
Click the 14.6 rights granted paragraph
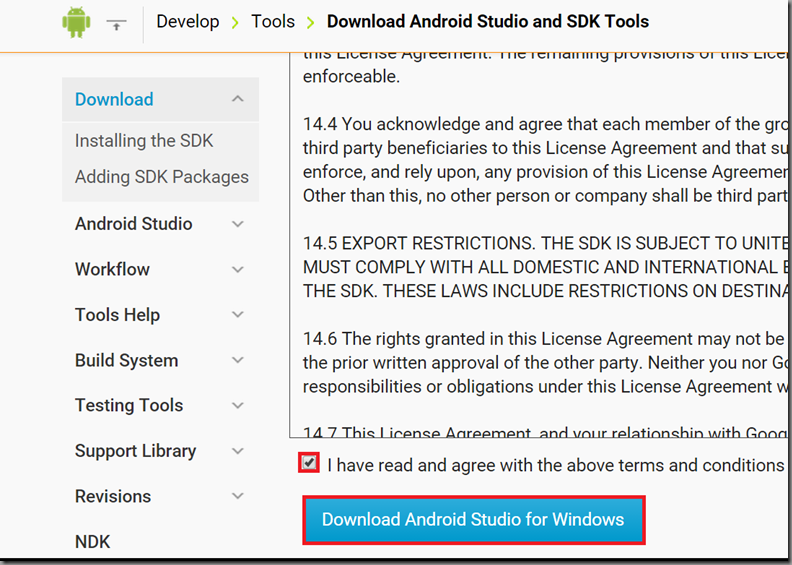click(x=546, y=363)
